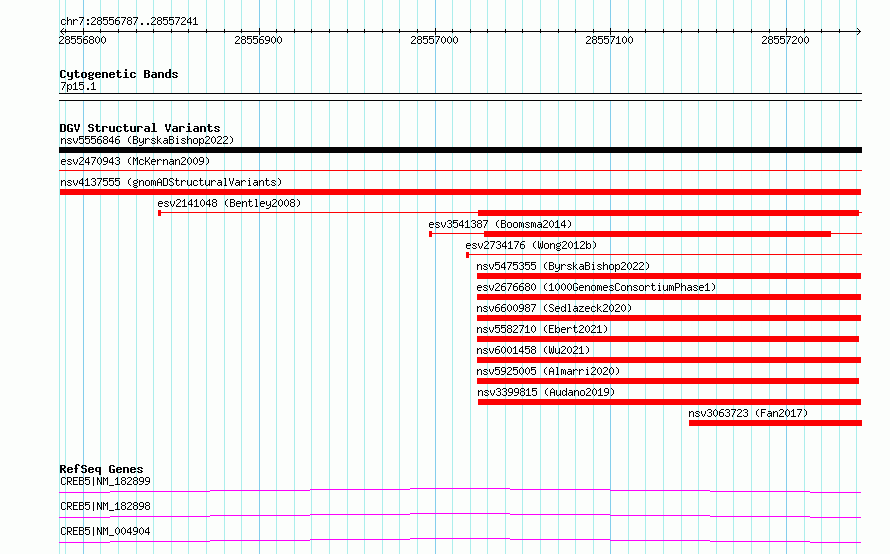
Task: Click the red bar under nsv5475355
Action: [669, 276]
